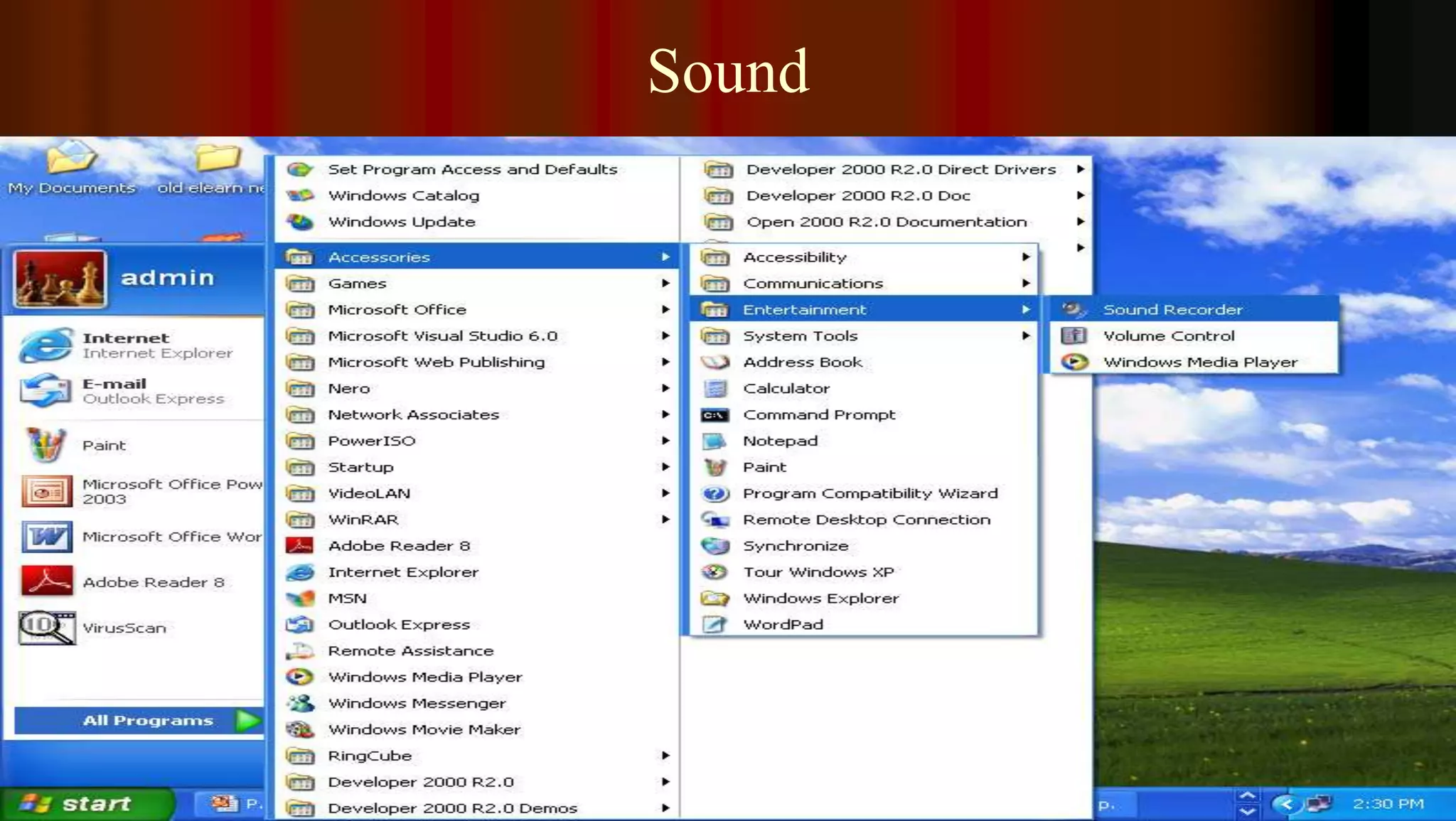Select the Microsoft Office program folder
The image size is (1456, 821).
[397, 309]
